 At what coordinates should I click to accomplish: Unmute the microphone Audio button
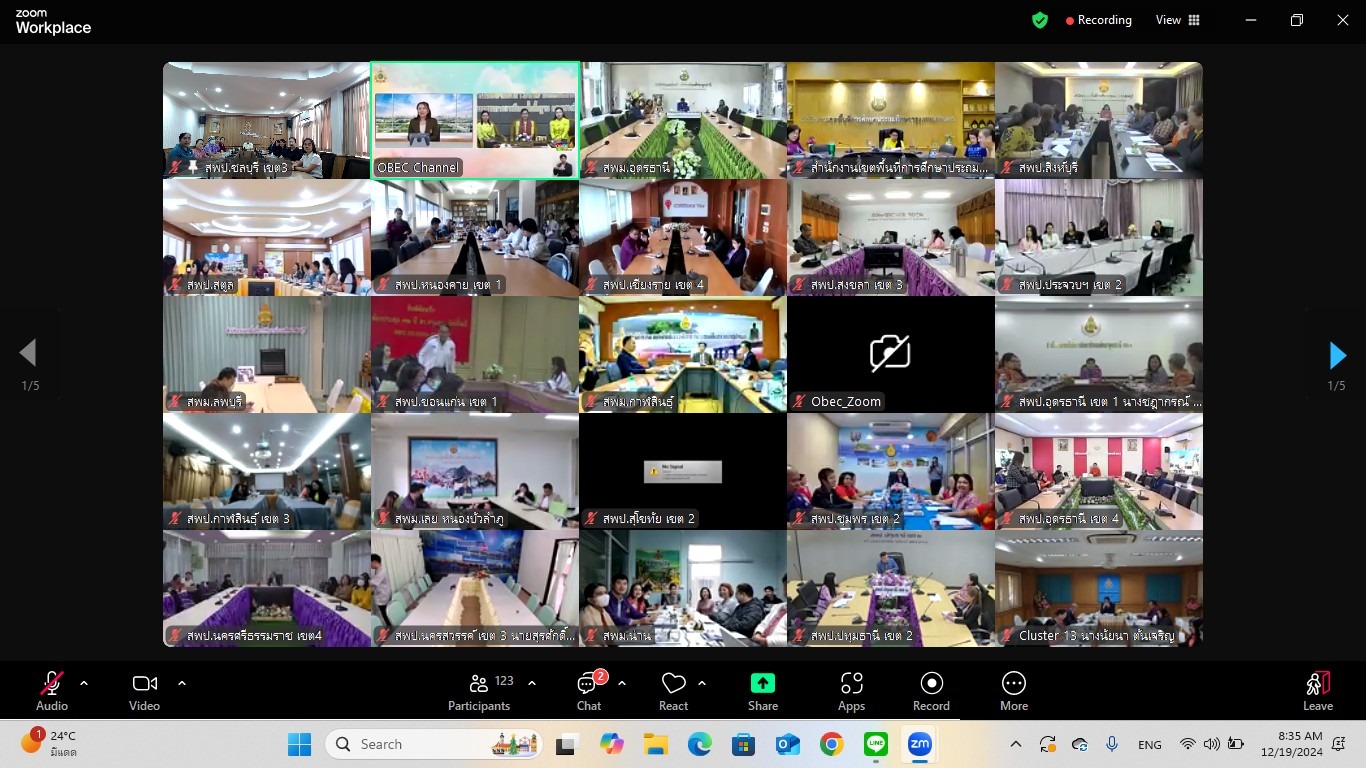coord(52,691)
